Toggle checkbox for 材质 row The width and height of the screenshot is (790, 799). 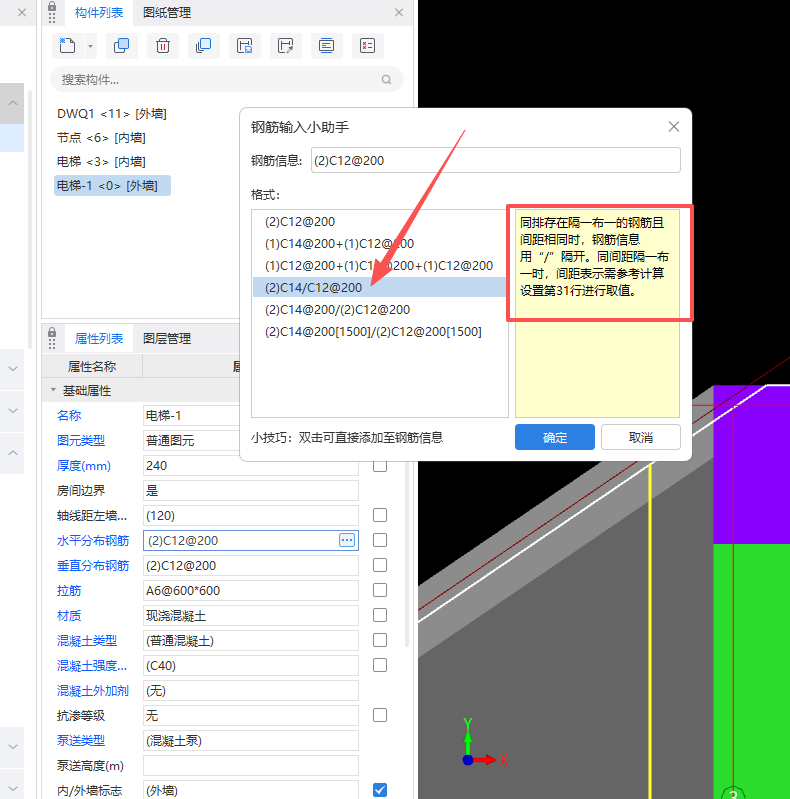pos(380,615)
